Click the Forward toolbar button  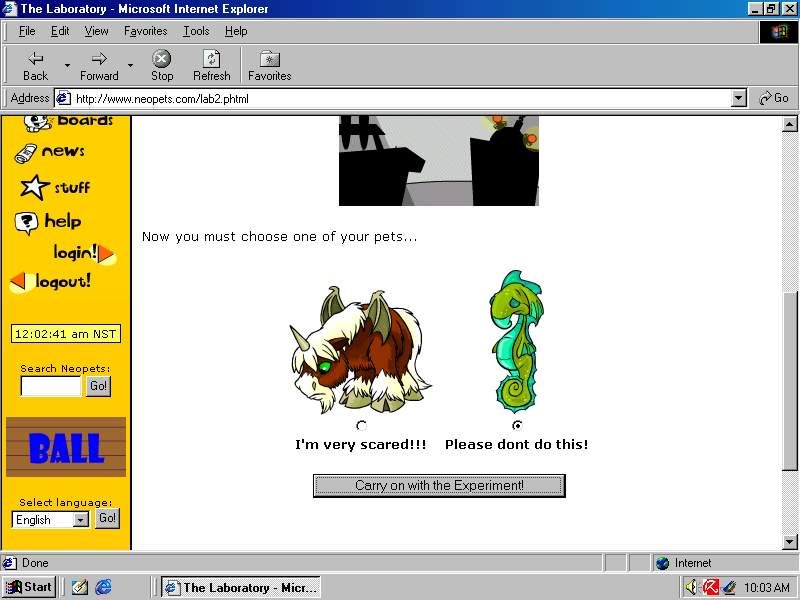click(99, 66)
